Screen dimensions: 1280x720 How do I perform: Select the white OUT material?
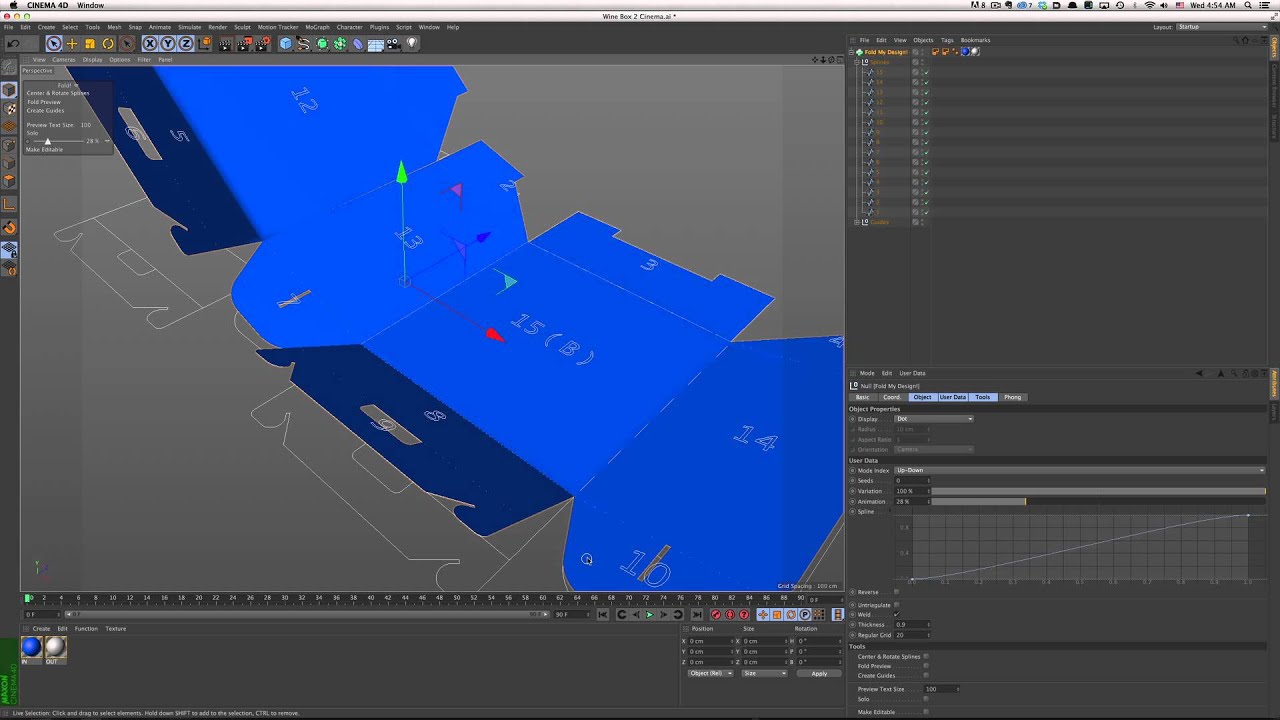(x=55, y=647)
